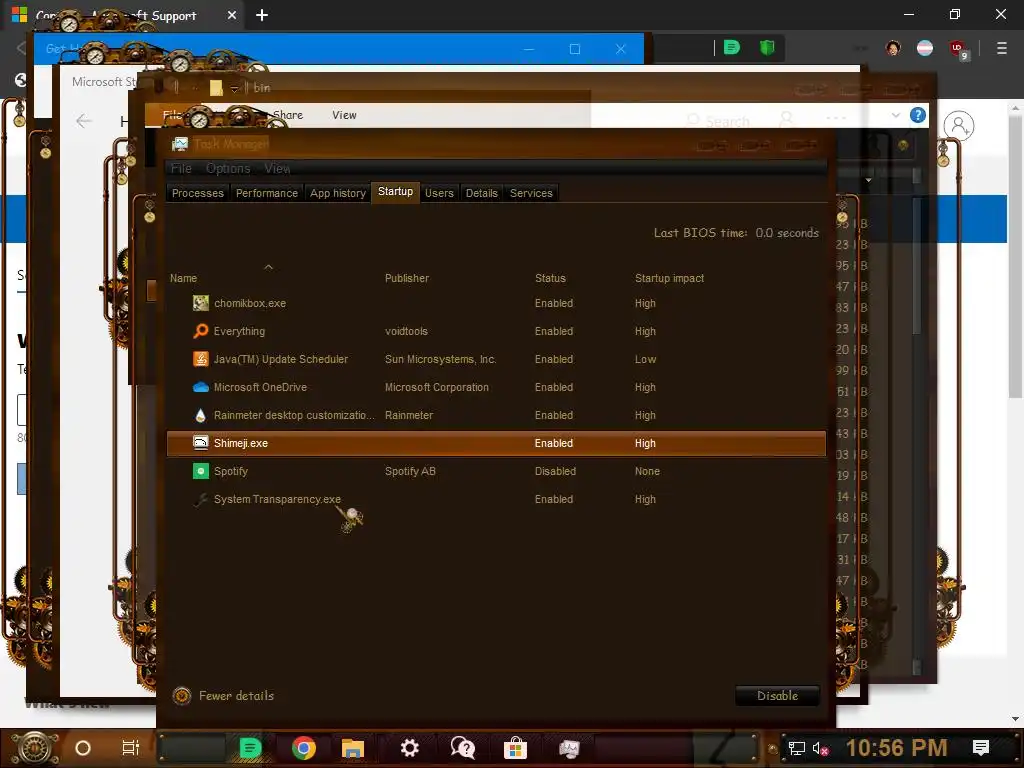This screenshot has height=768, width=1024.
Task: Click the Fewer details link
Action: click(236, 696)
